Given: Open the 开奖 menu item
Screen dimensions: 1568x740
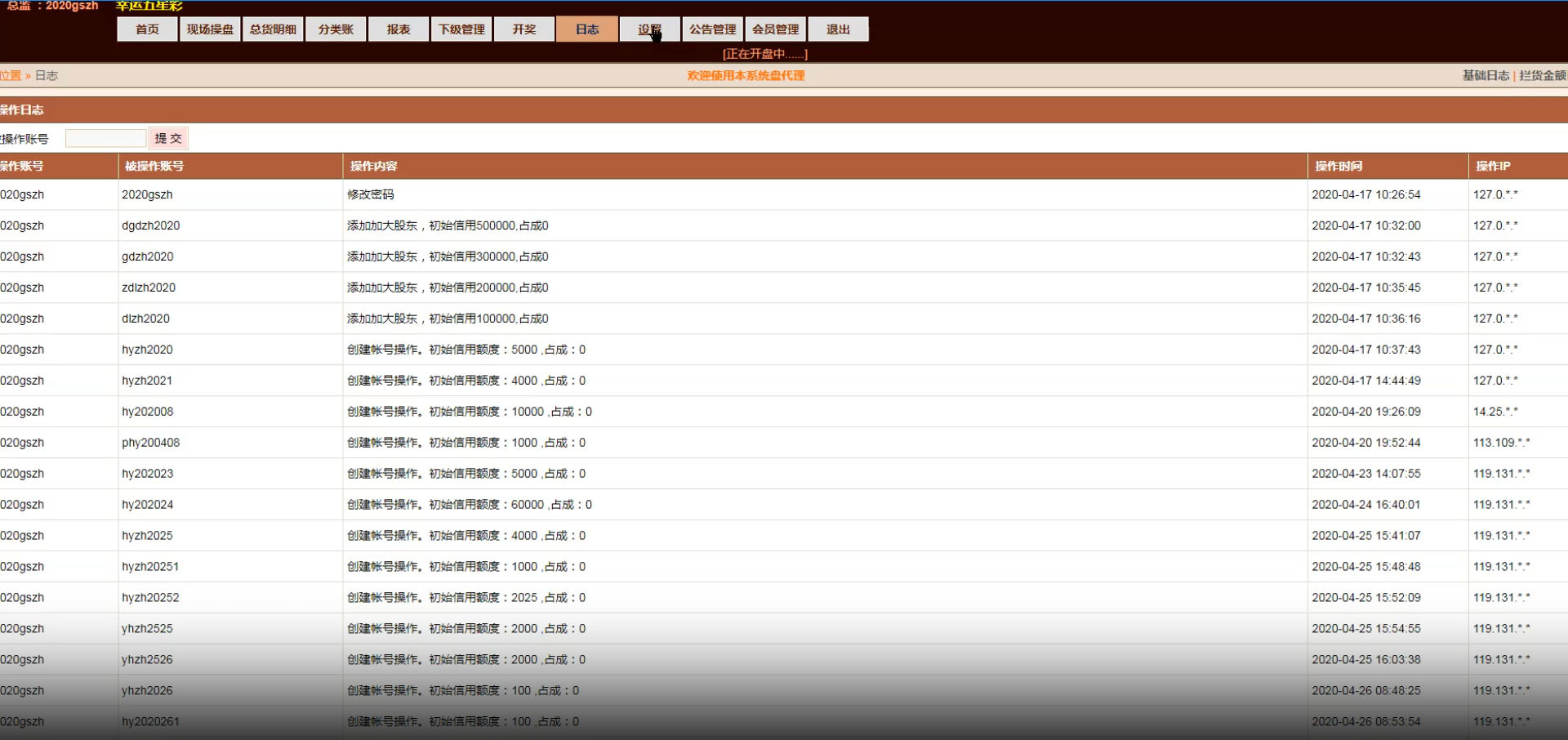Looking at the screenshot, I should (524, 29).
